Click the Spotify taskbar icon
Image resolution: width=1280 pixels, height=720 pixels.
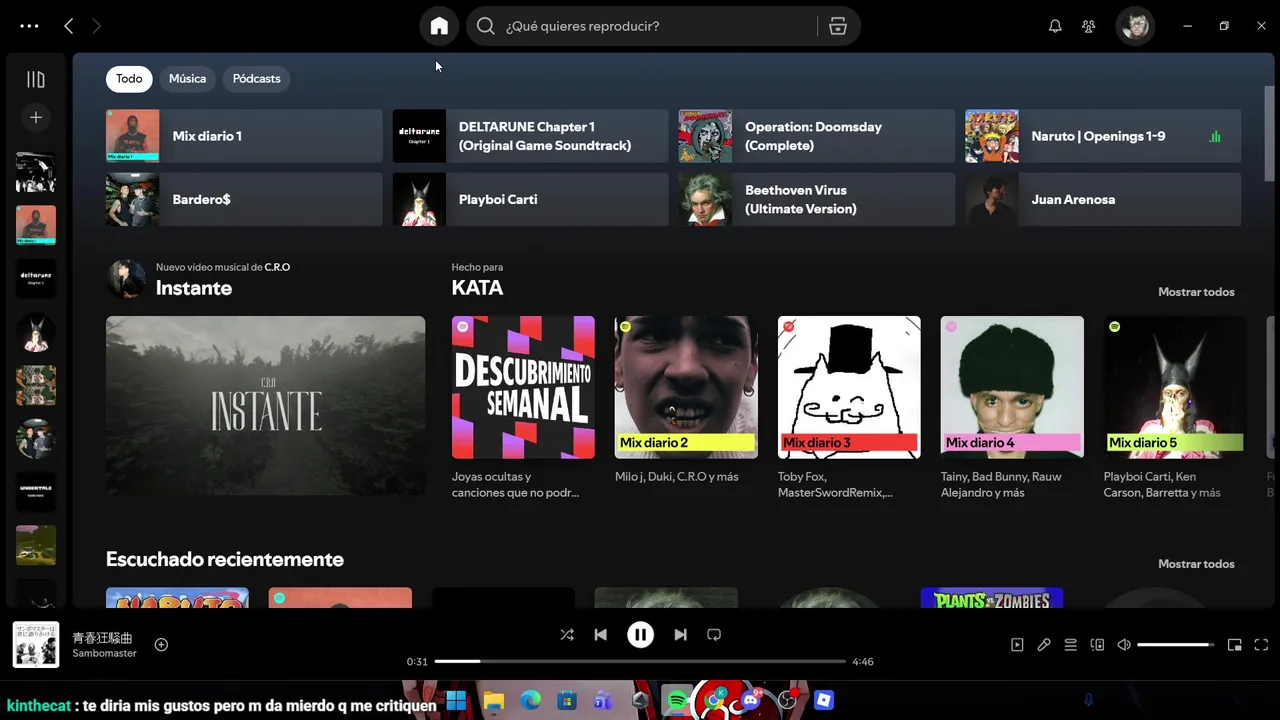coord(677,700)
